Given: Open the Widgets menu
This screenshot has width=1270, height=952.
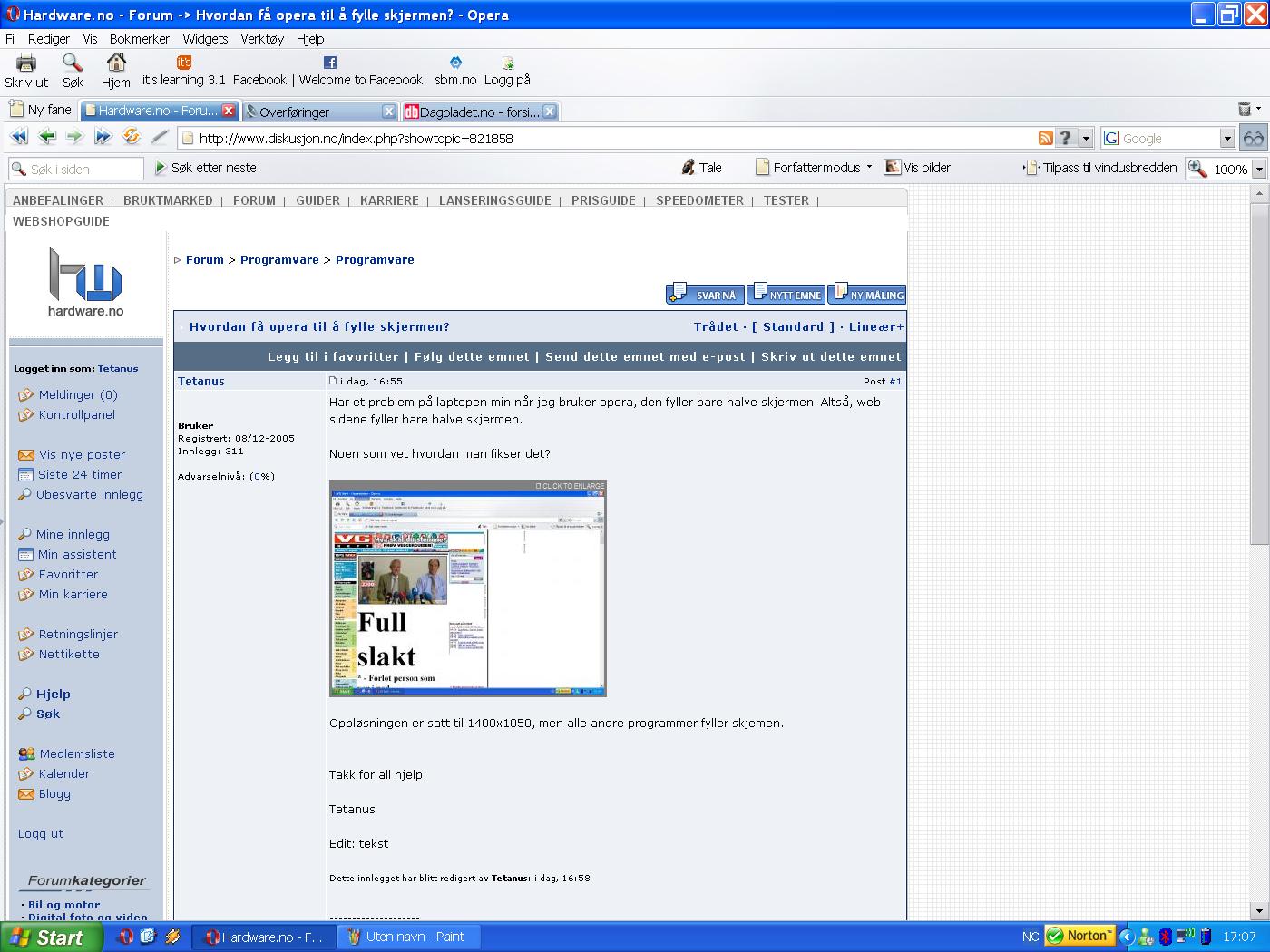Looking at the screenshot, I should pyautogui.click(x=205, y=39).
